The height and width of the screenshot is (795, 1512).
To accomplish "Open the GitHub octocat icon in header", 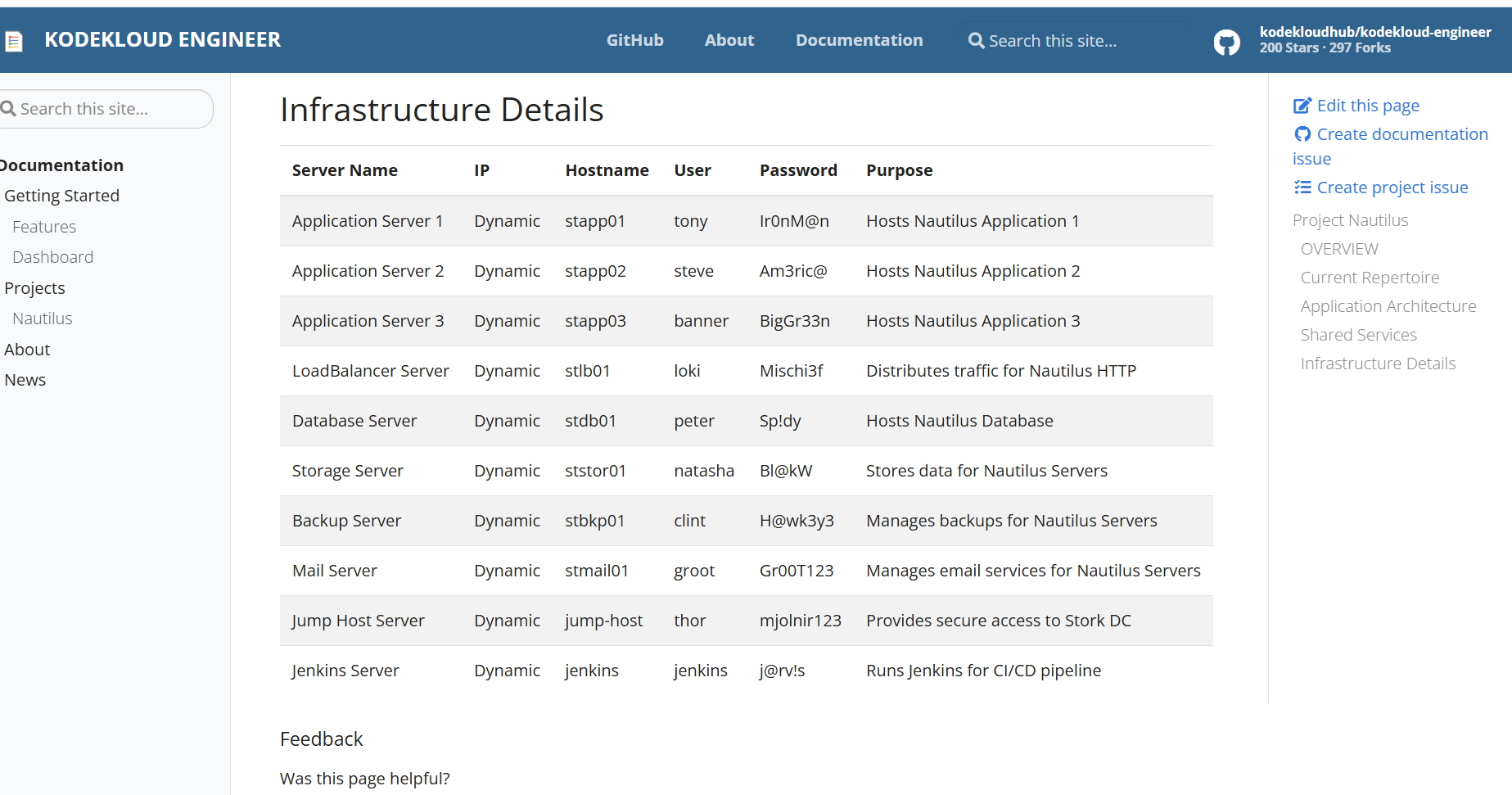I will (x=1226, y=41).
